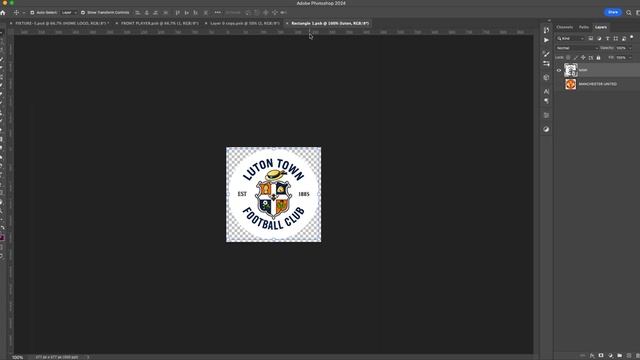Click the blue Share button
This screenshot has width=640, height=360.
(x=613, y=12)
